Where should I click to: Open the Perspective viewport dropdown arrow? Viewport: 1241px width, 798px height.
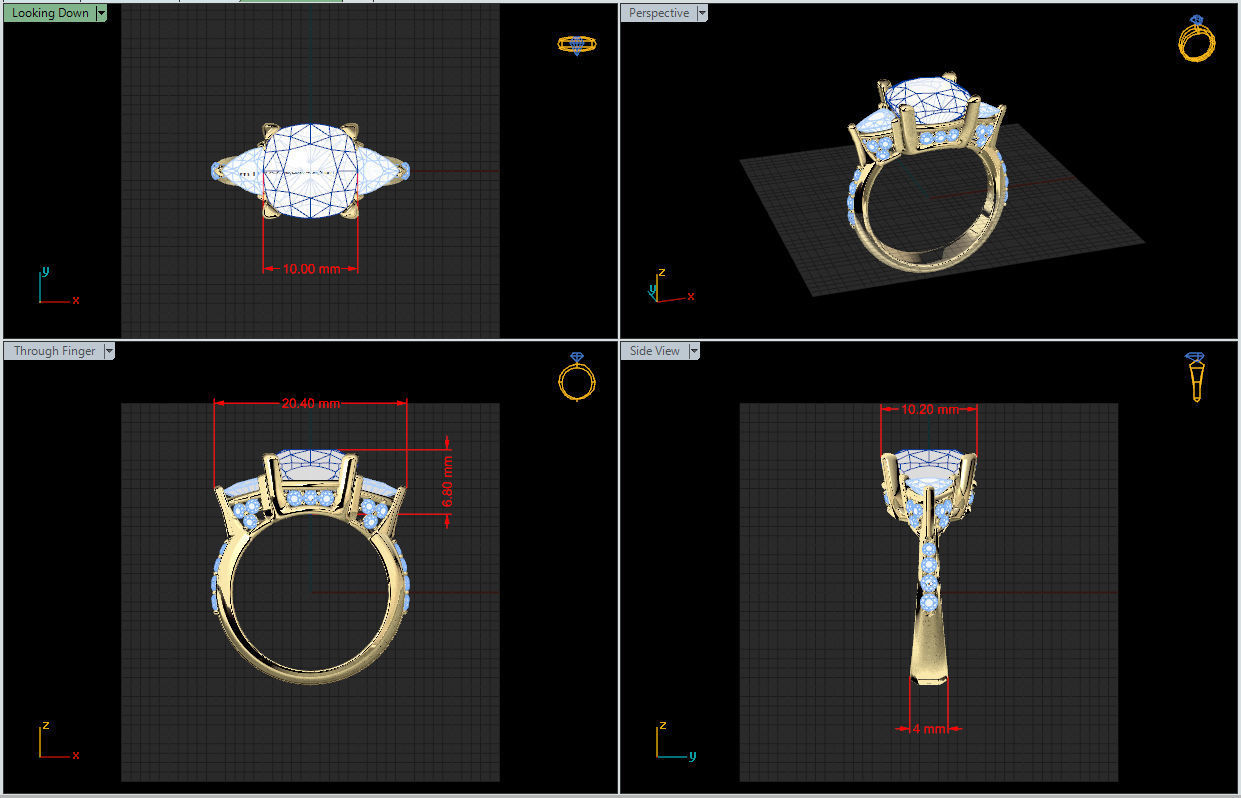[x=702, y=13]
